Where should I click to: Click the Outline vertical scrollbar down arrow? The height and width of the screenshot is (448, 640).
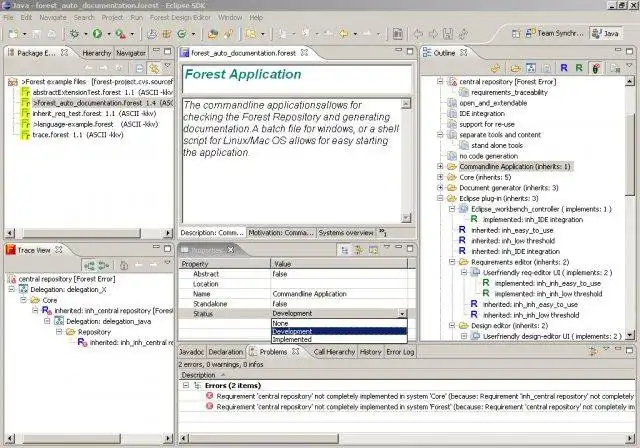[629, 335]
